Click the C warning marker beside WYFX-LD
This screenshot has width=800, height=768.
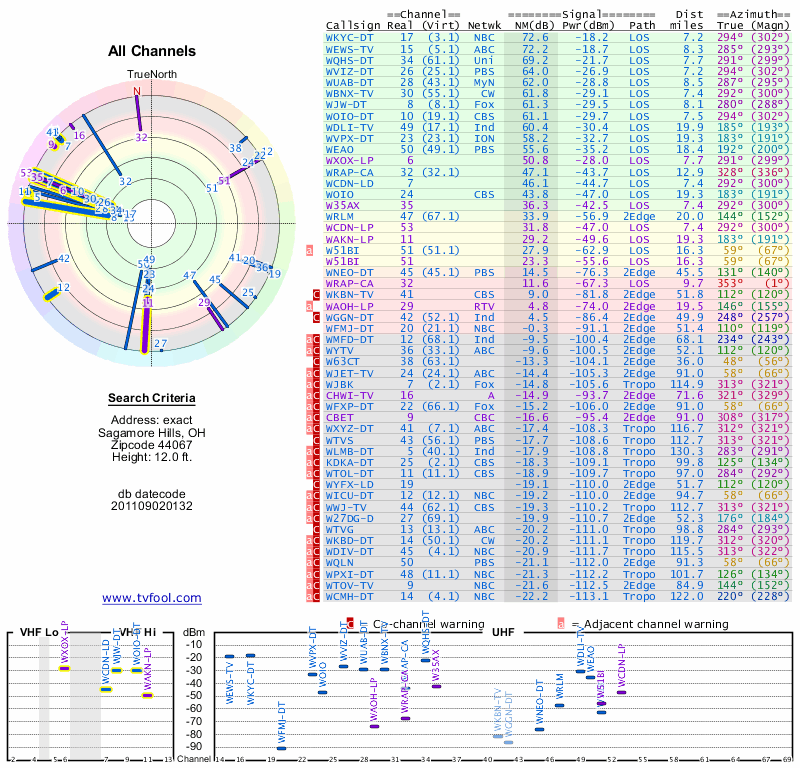coord(316,485)
